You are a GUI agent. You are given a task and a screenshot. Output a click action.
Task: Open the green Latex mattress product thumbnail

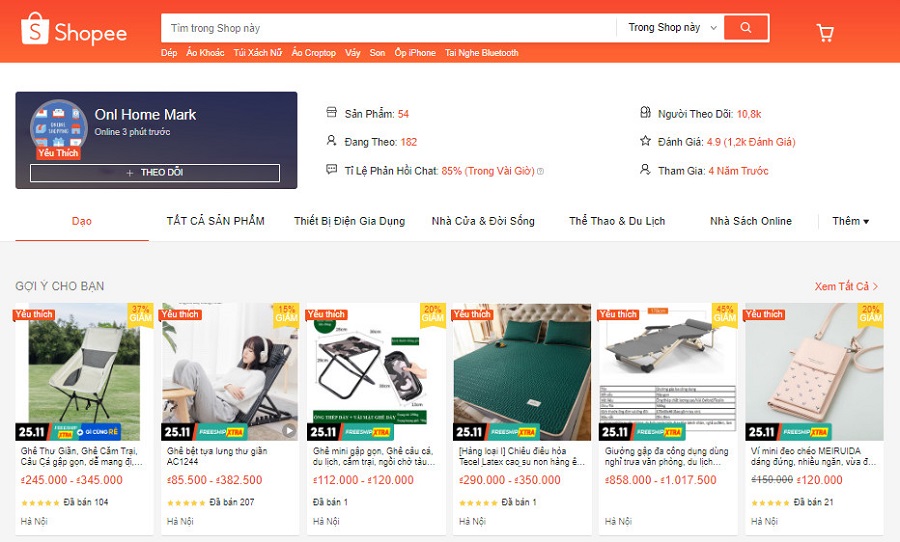click(522, 371)
